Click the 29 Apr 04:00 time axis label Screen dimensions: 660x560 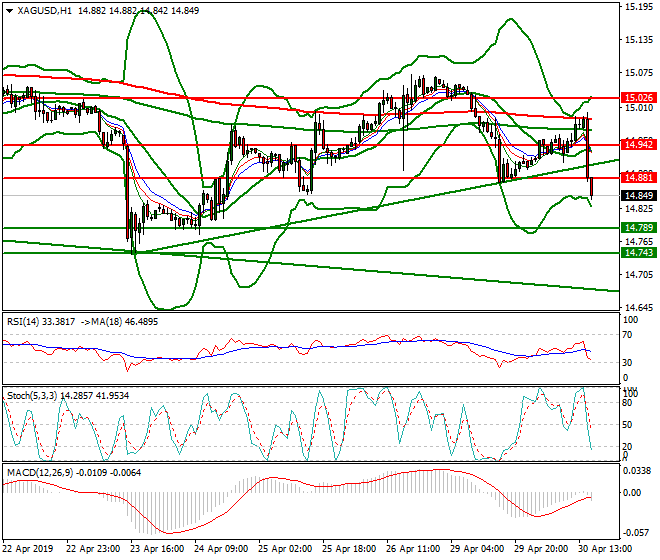point(477,549)
